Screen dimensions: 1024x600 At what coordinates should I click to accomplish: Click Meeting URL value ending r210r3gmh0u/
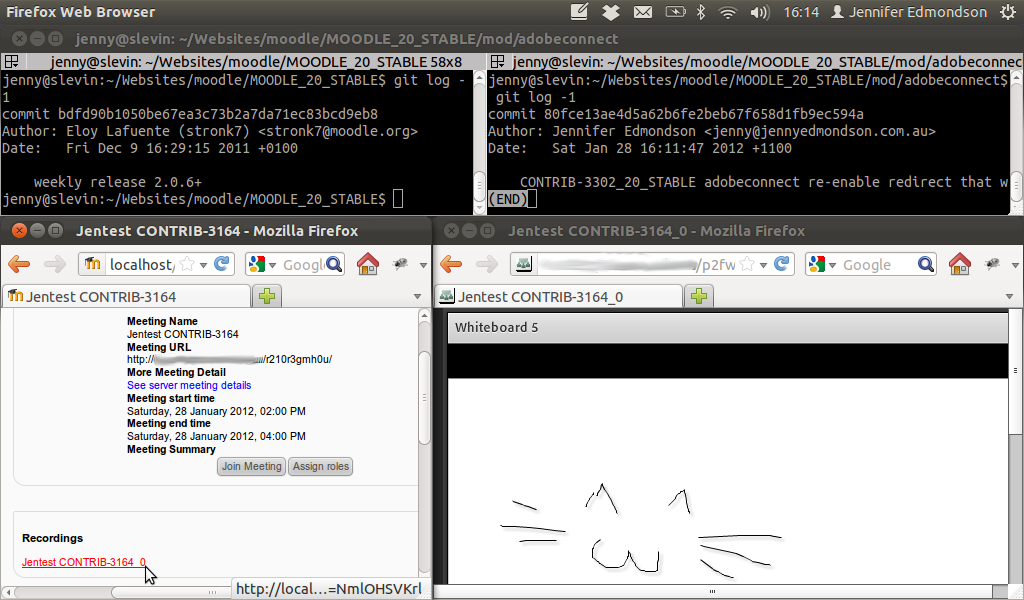(x=229, y=359)
